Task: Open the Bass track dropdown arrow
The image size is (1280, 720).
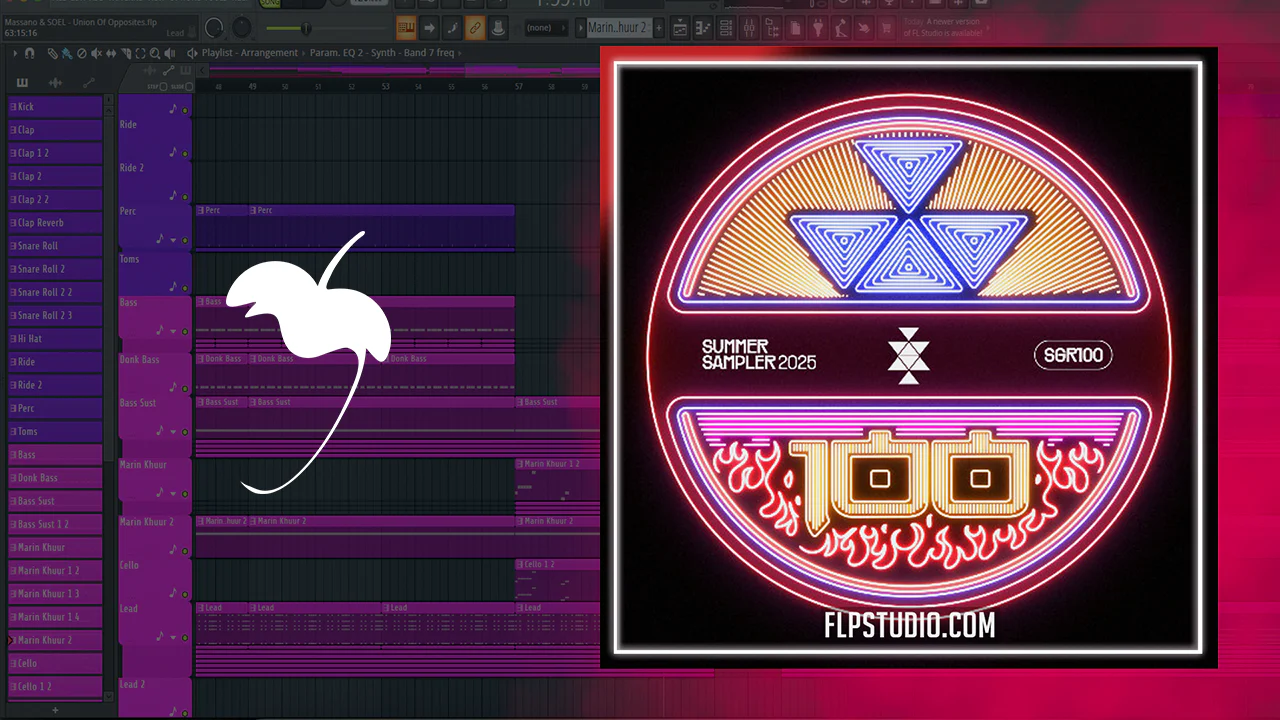Action: 172,331
